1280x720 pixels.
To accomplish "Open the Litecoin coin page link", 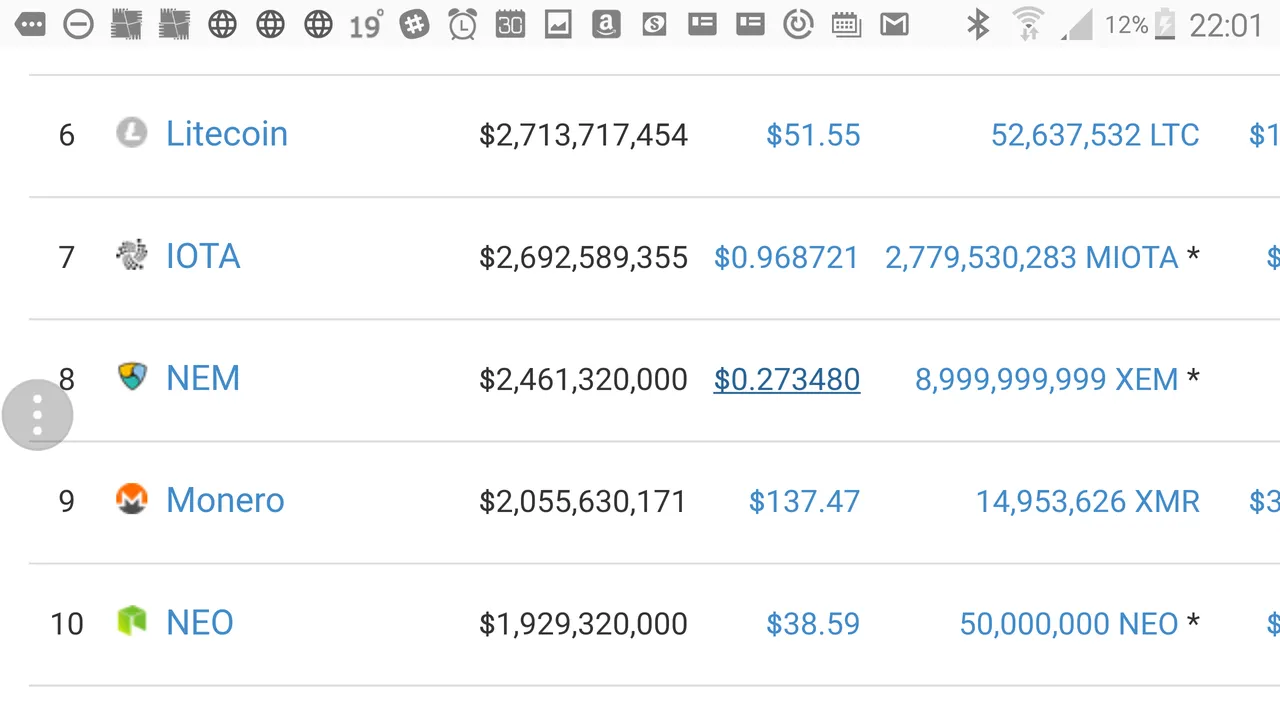I will pos(227,134).
